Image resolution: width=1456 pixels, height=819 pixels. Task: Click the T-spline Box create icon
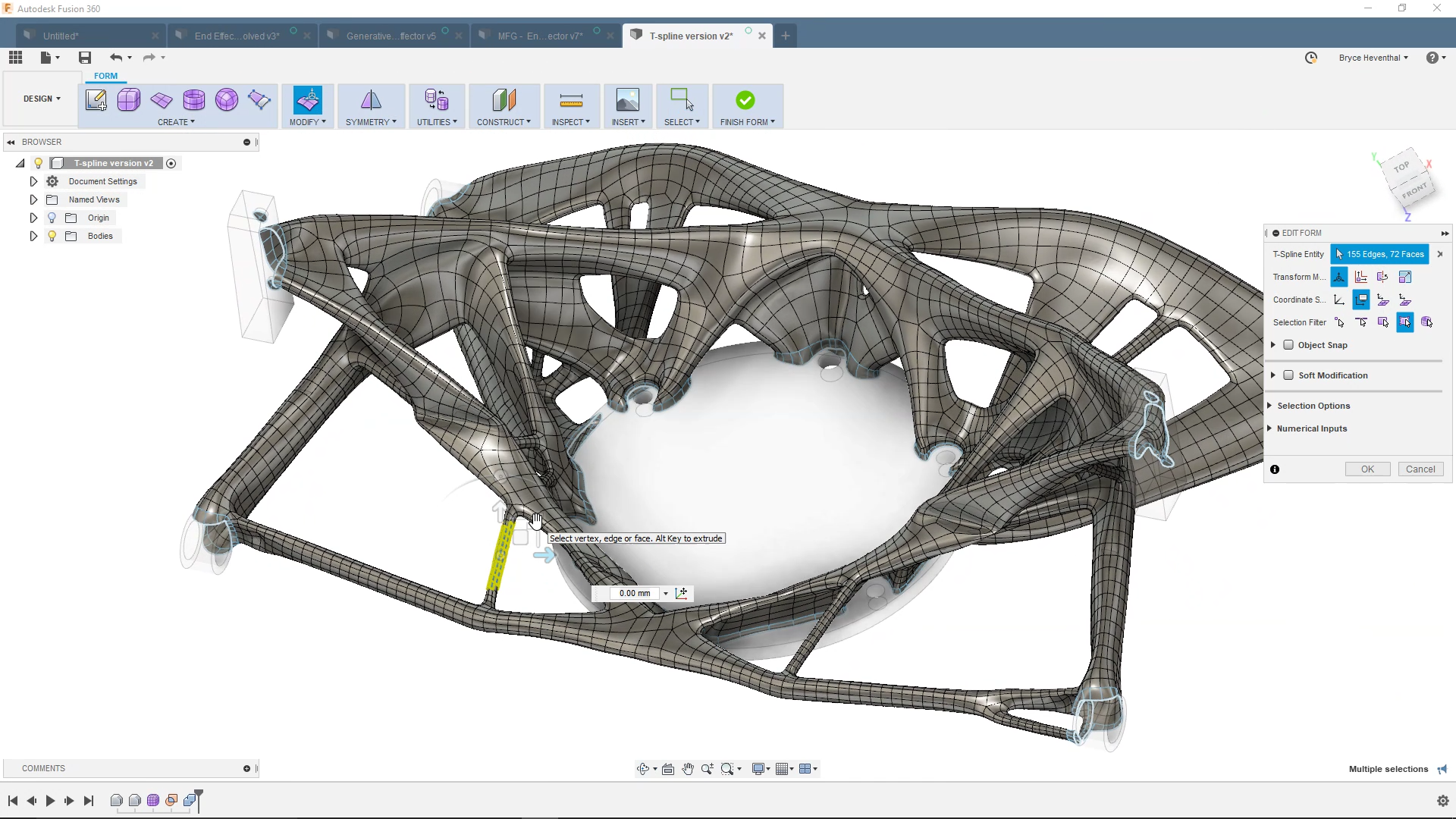pyautogui.click(x=129, y=100)
